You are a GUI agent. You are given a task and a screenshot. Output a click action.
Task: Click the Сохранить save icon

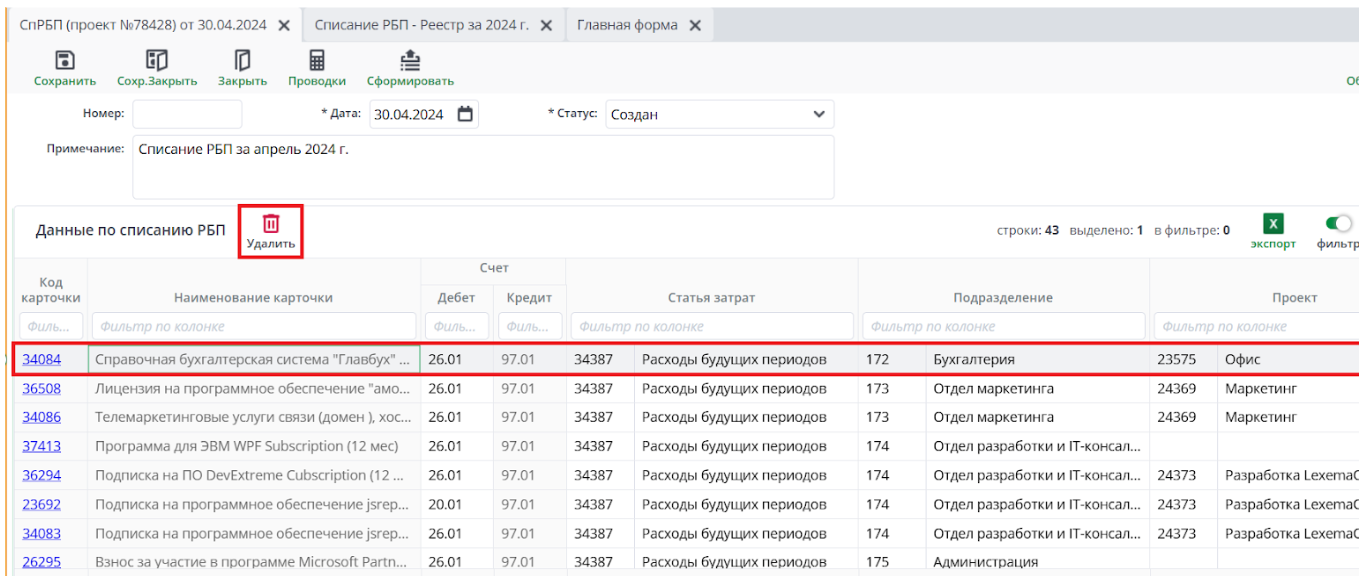coord(65,61)
